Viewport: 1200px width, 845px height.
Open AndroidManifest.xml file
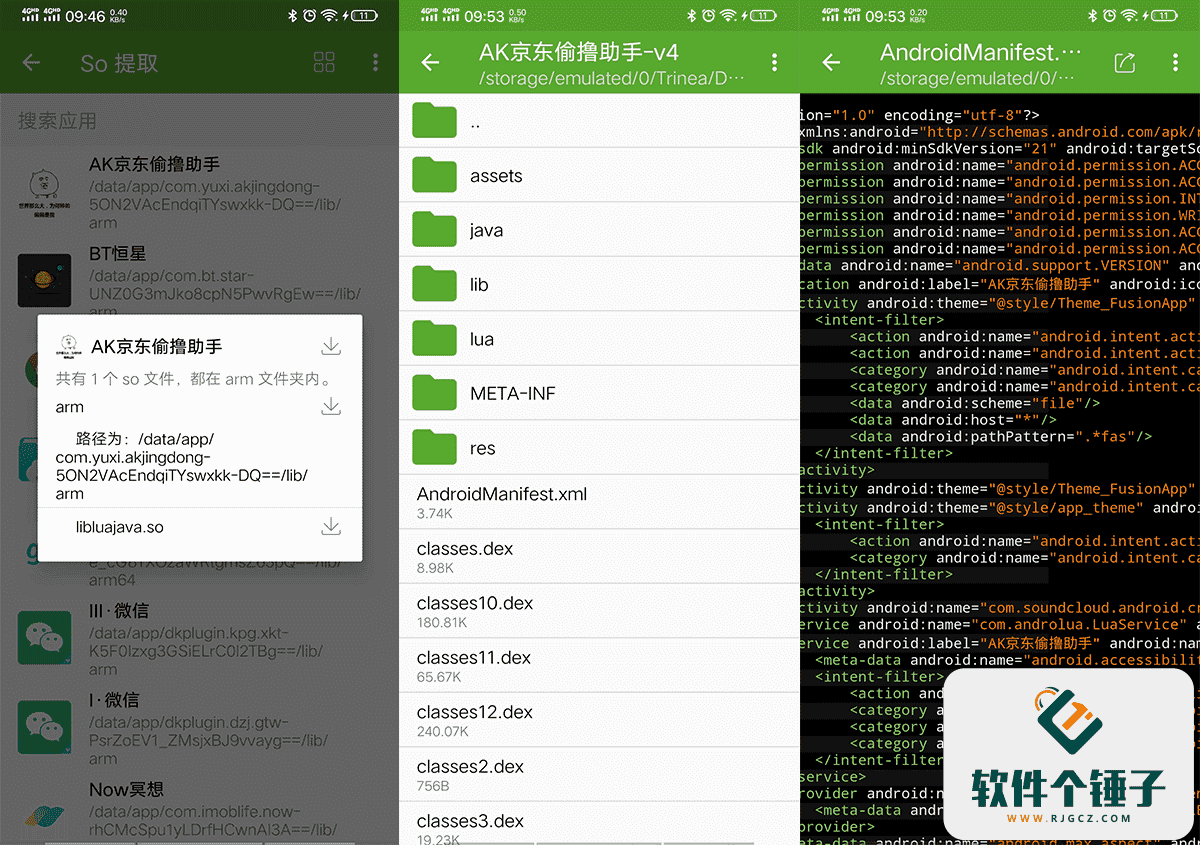click(x=599, y=503)
